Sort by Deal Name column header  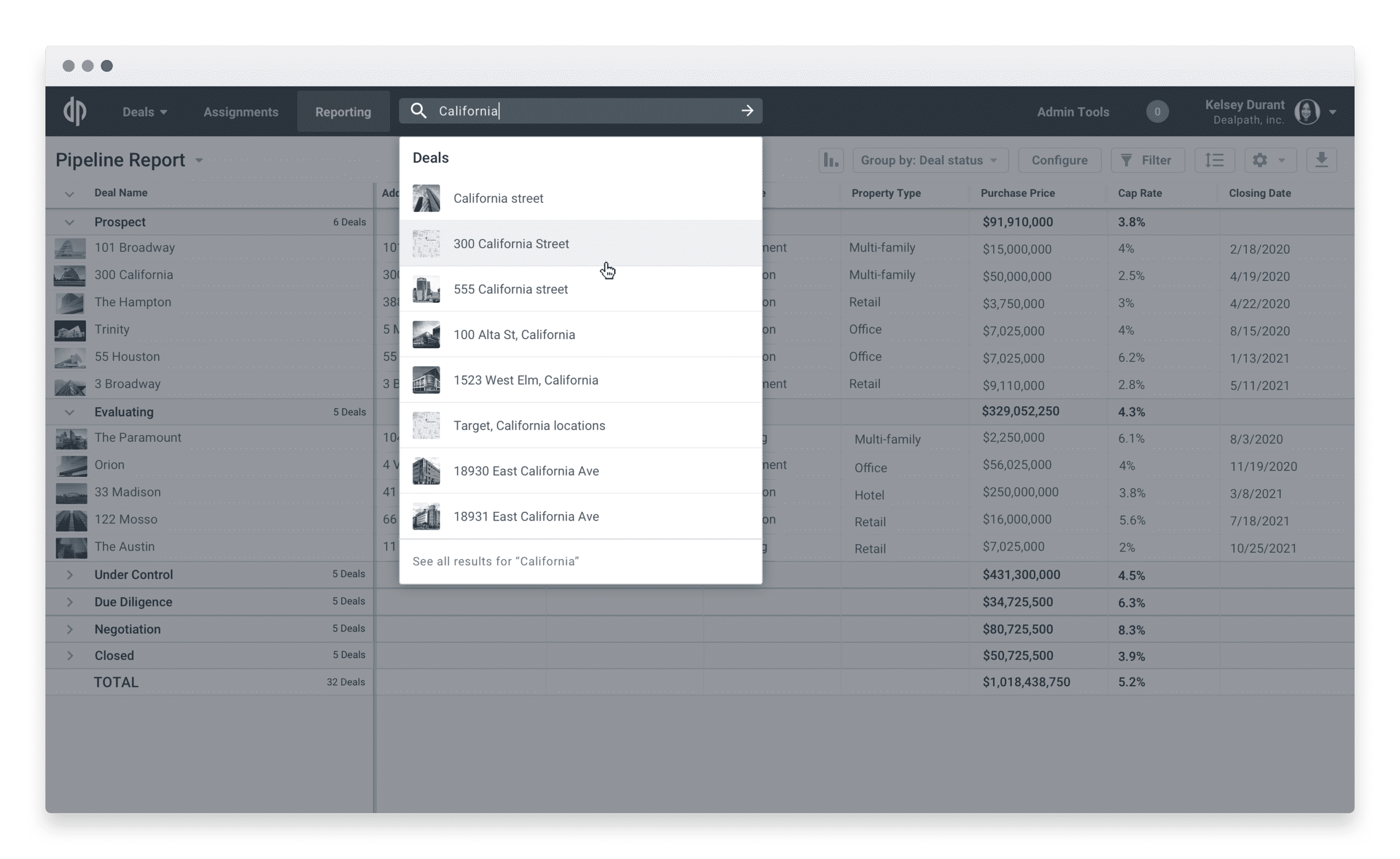120,192
